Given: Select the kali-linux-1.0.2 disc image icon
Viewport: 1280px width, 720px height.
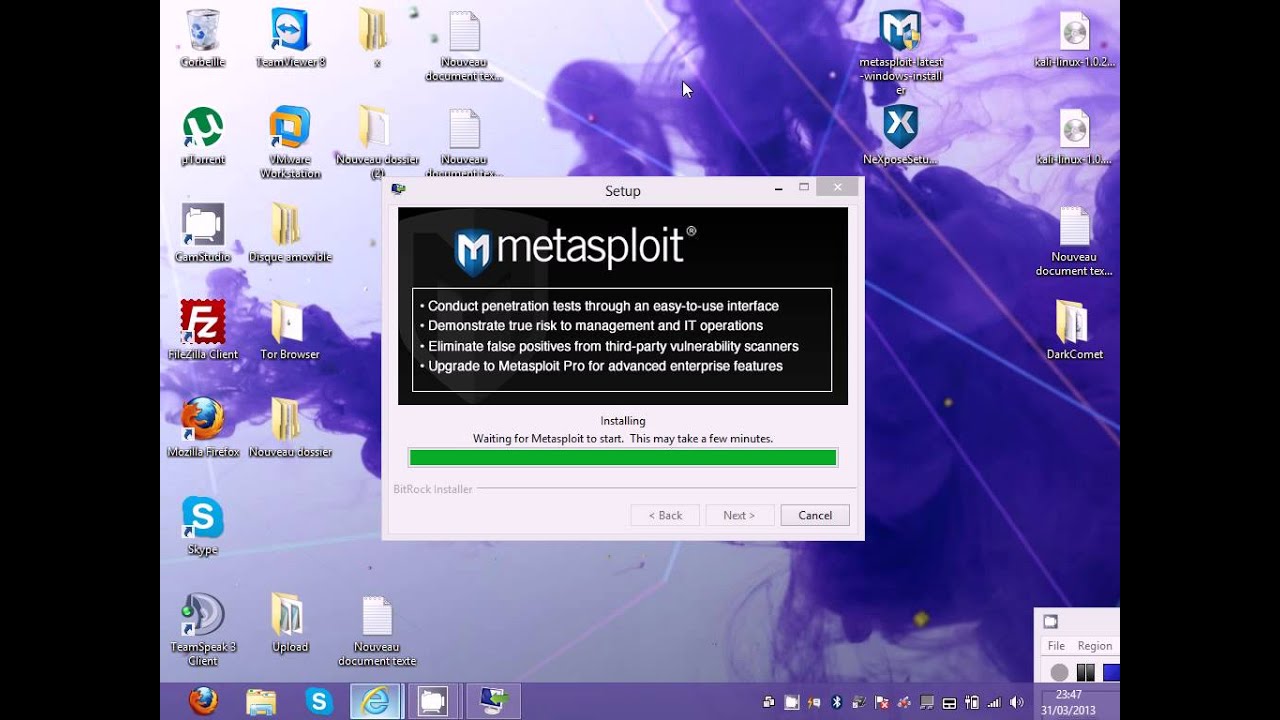Looking at the screenshot, I should [1075, 38].
